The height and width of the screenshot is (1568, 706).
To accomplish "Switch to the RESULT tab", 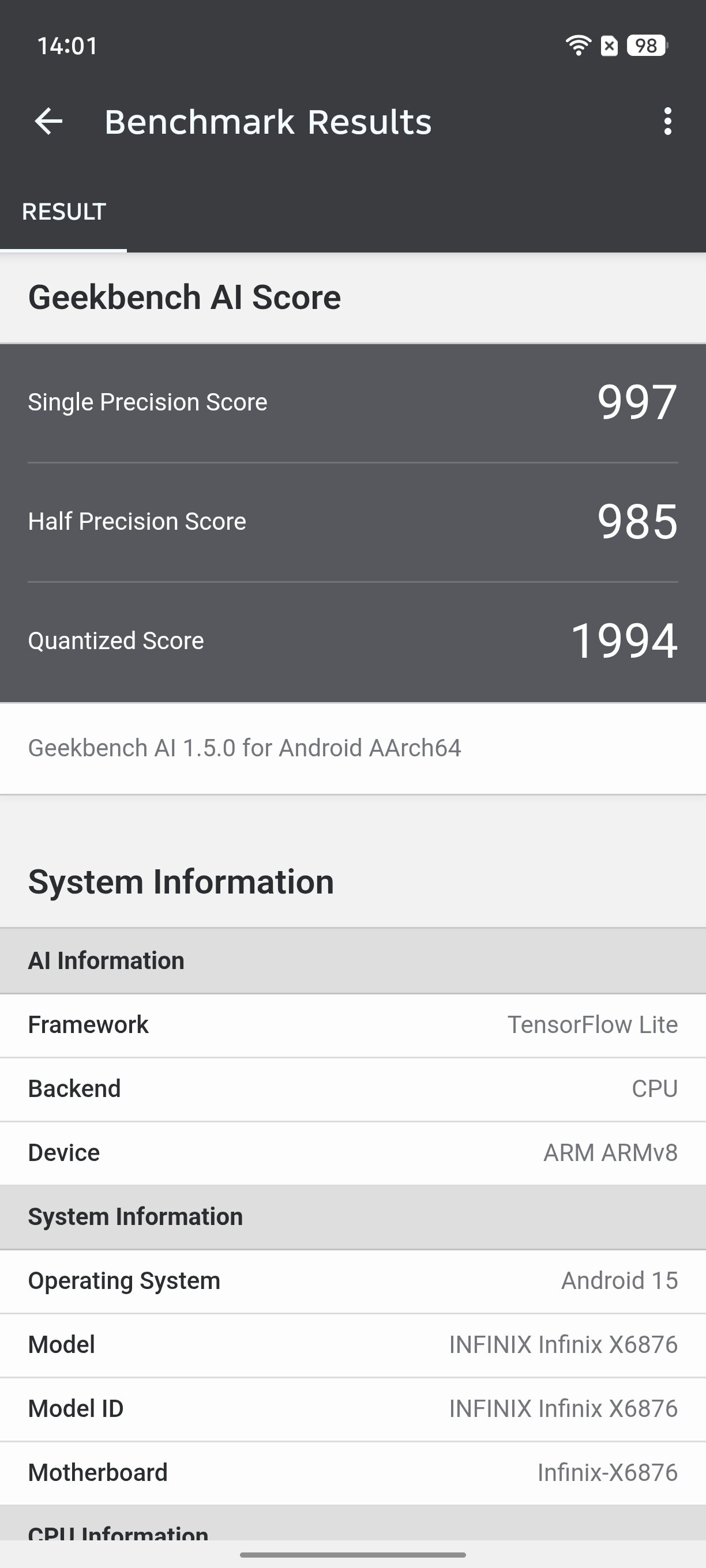I will pos(64,212).
